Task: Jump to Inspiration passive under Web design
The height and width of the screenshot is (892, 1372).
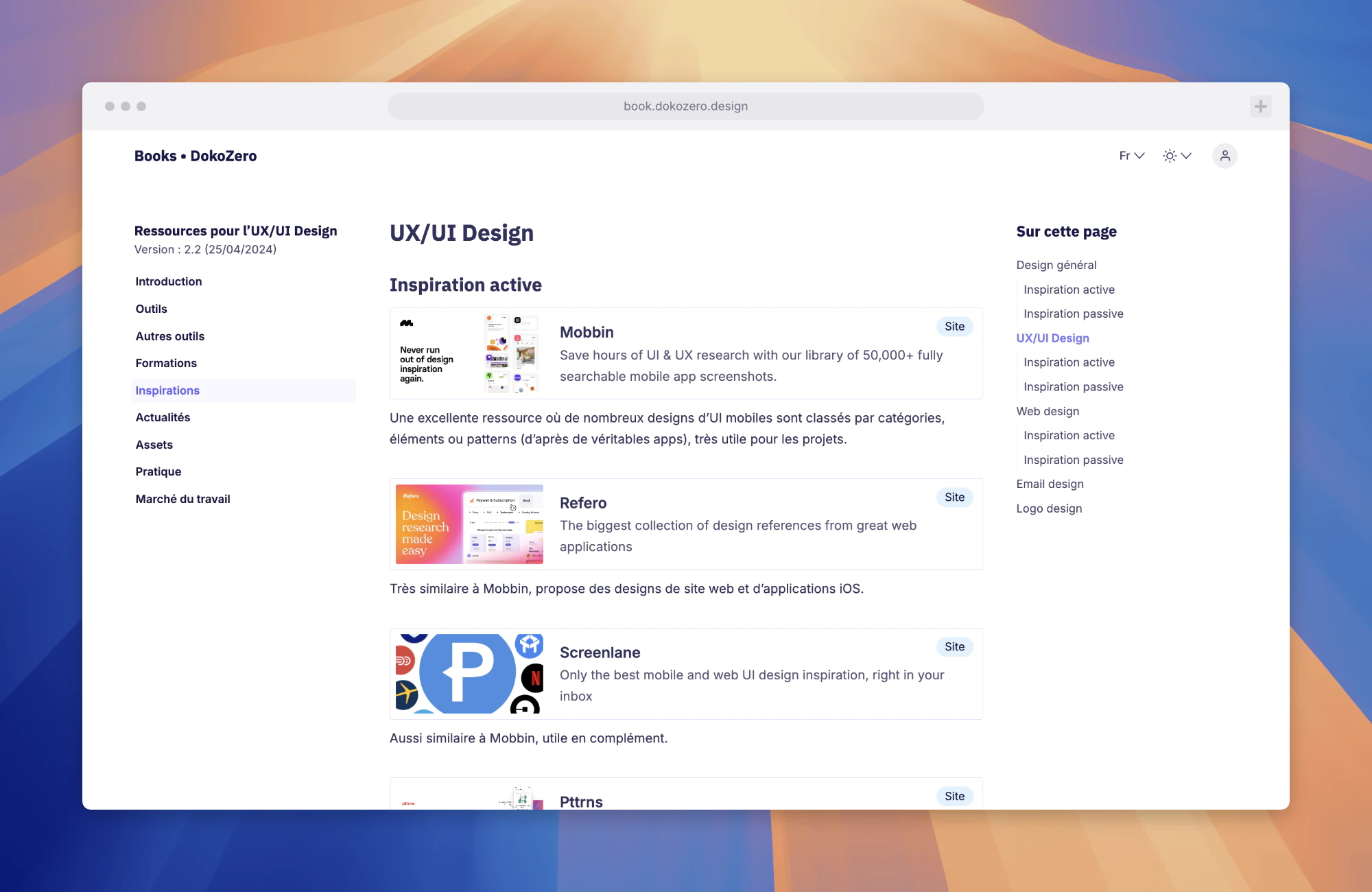Action: coord(1074,460)
